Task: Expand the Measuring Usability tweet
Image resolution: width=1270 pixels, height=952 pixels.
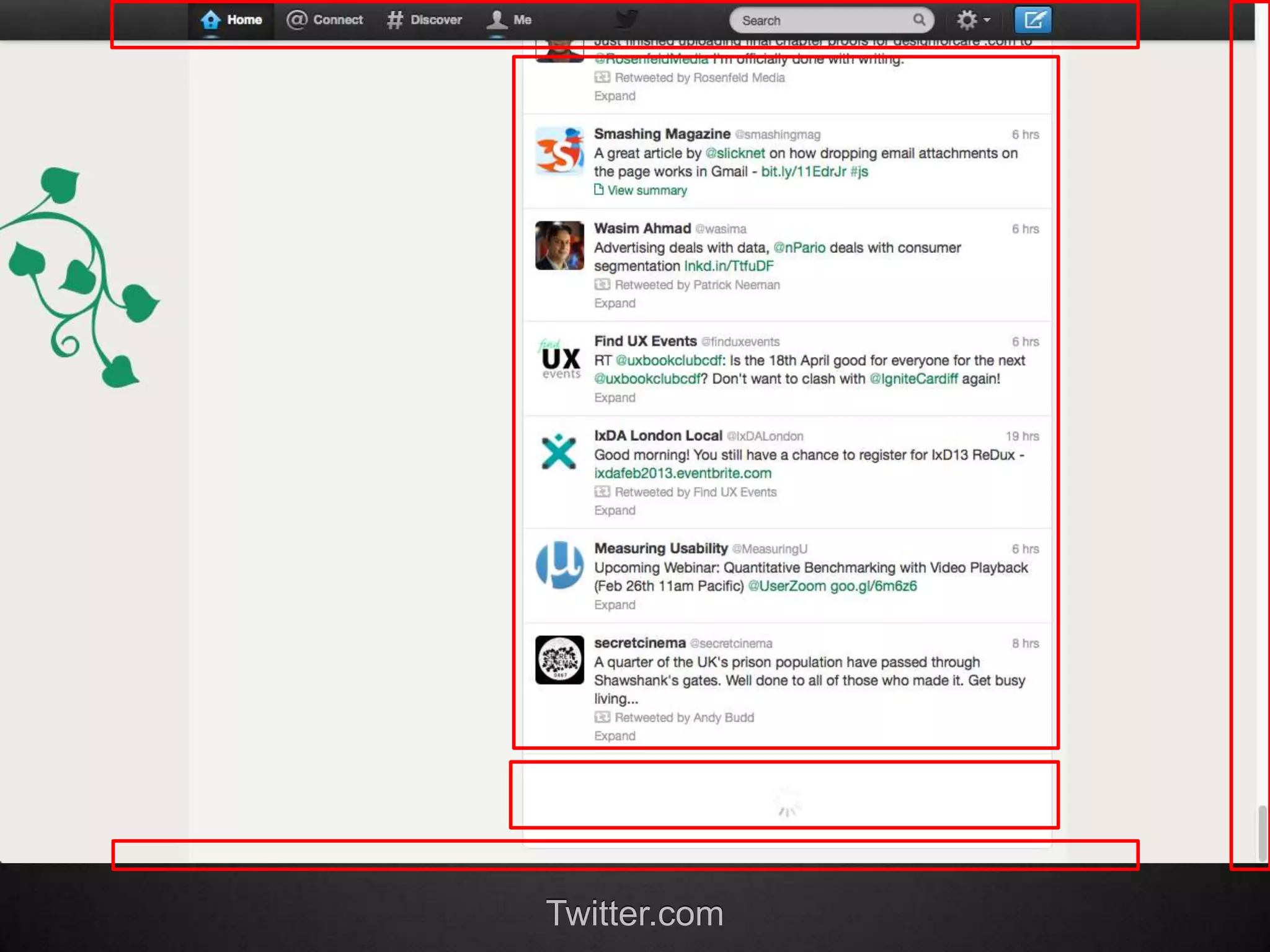Action: click(615, 604)
